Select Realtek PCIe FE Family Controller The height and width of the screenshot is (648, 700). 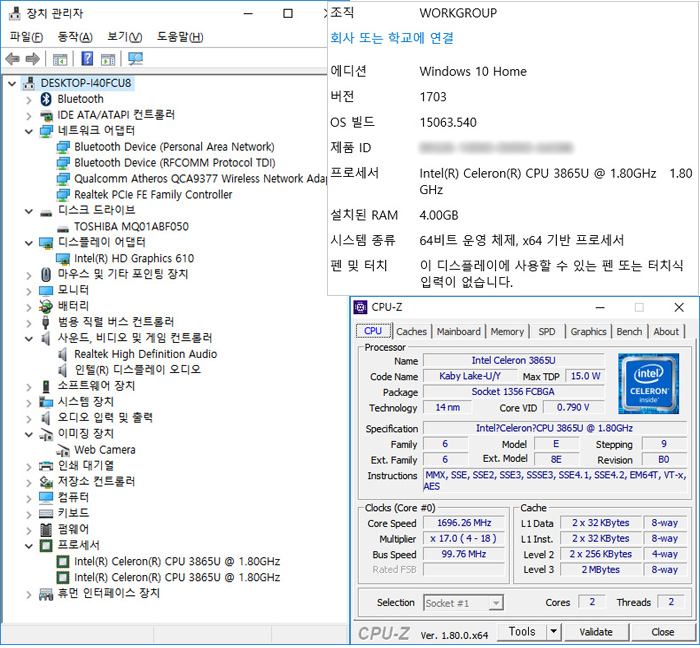point(153,195)
